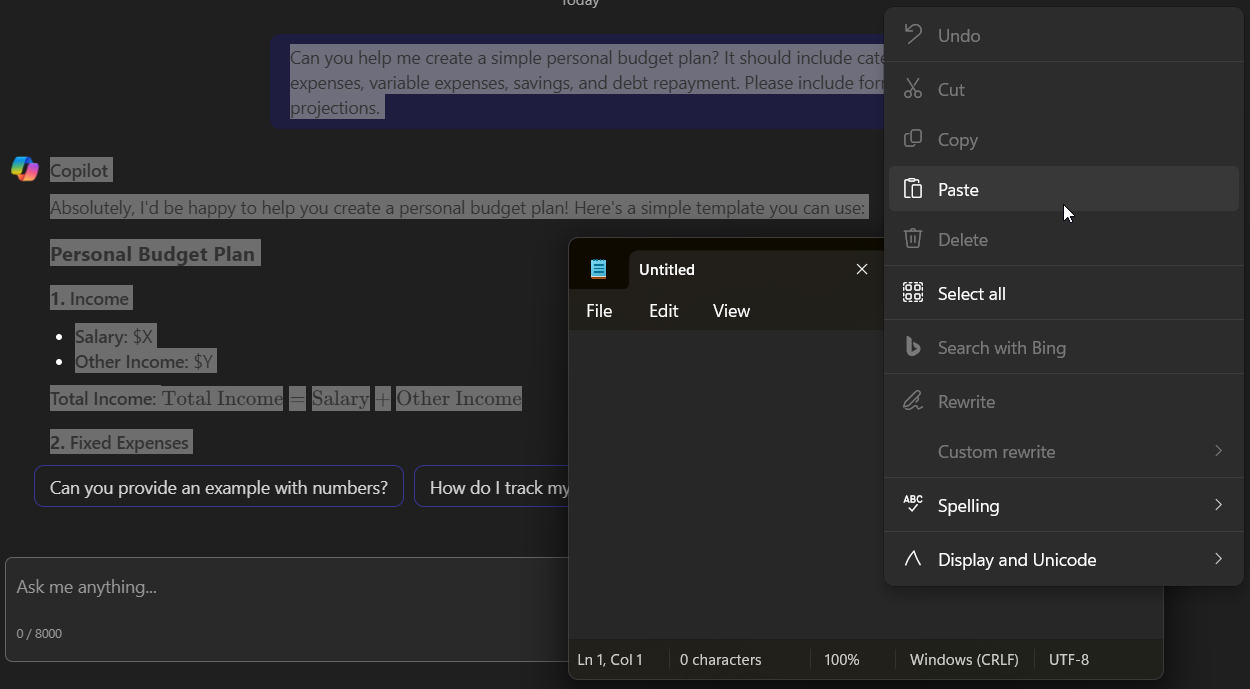Open the Notepad File menu

pyautogui.click(x=599, y=311)
